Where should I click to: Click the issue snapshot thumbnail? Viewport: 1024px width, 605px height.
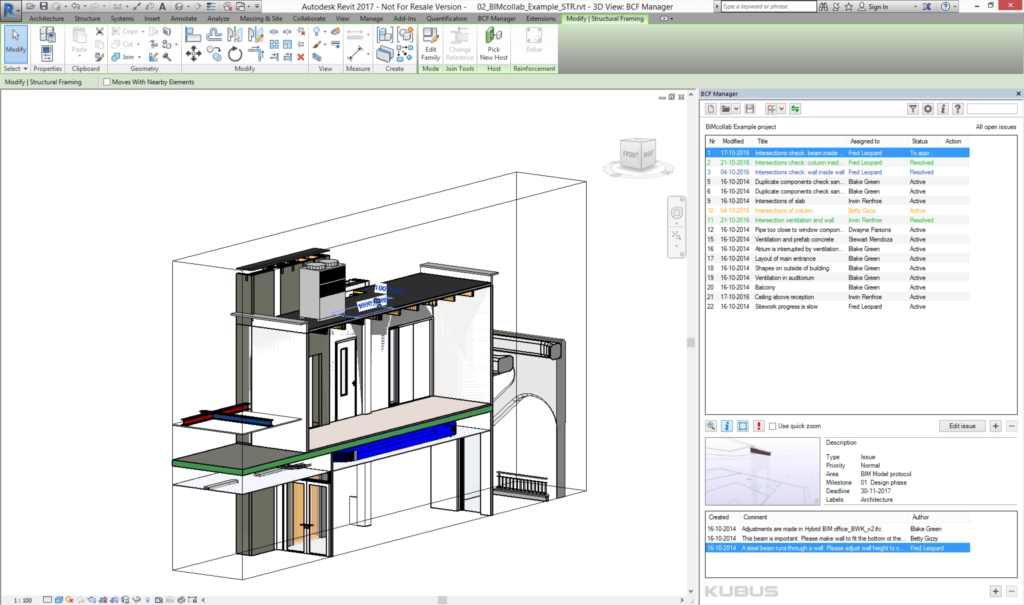click(x=761, y=471)
